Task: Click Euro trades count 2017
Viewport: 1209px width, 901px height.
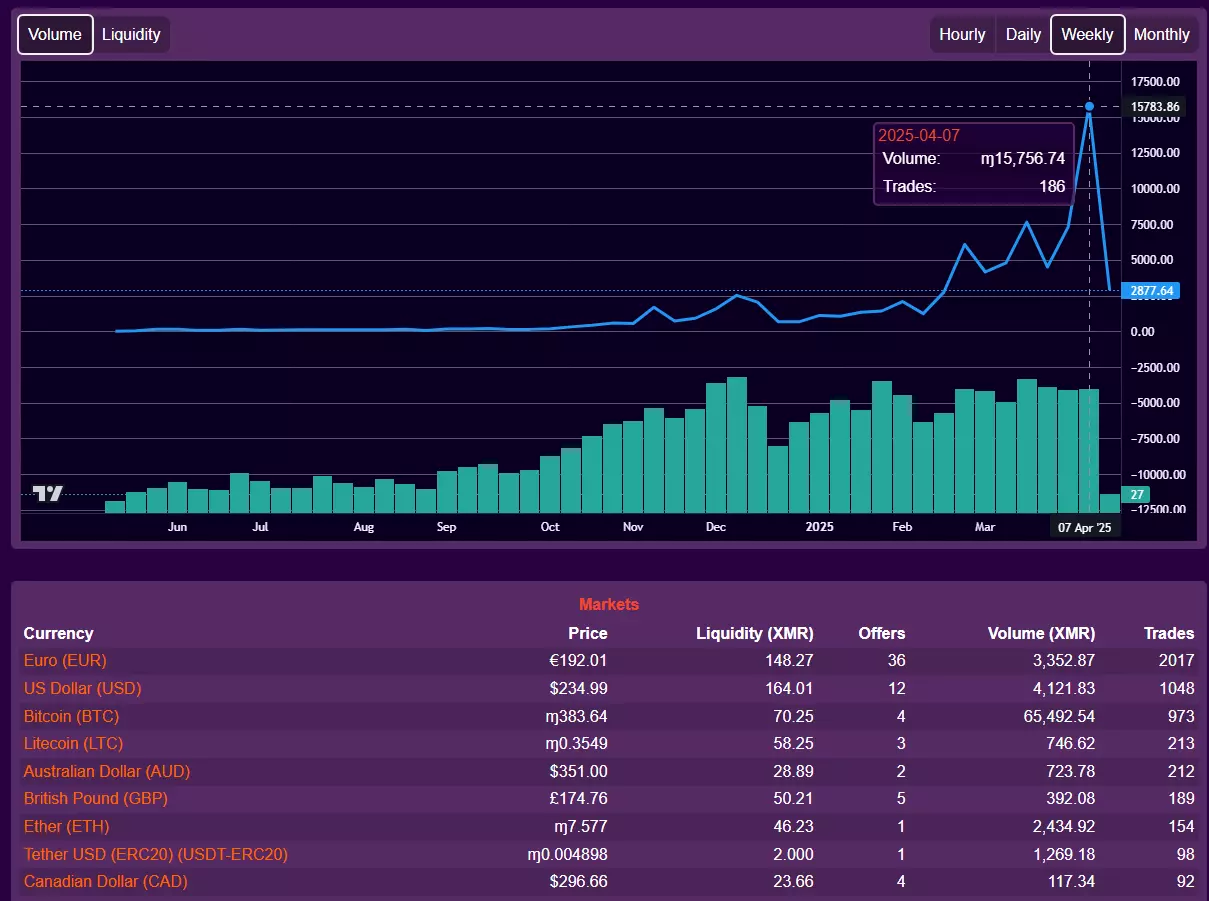Action: pyautogui.click(x=1176, y=660)
